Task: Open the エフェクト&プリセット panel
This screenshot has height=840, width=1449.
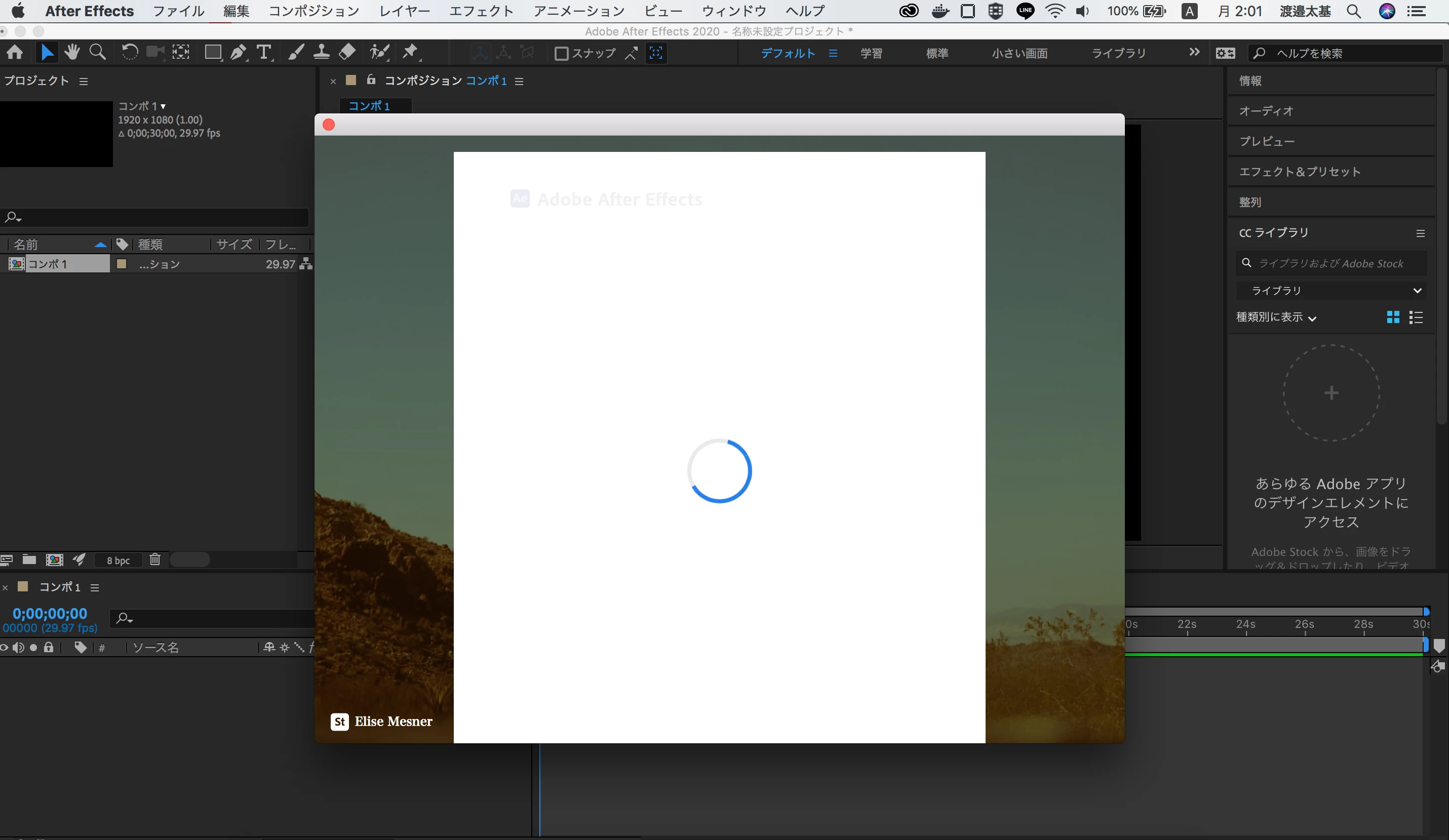Action: [x=1300, y=171]
